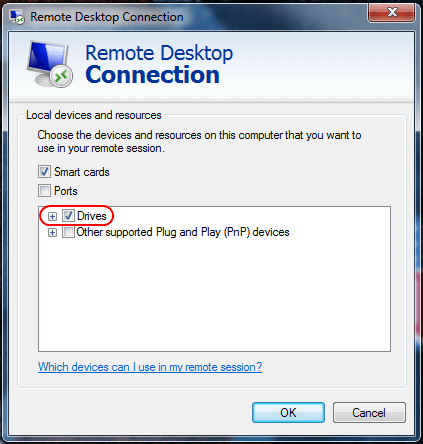Click the 'Local devices and resources' group label
Image resolution: width=423 pixels, height=444 pixels.
(x=94, y=115)
